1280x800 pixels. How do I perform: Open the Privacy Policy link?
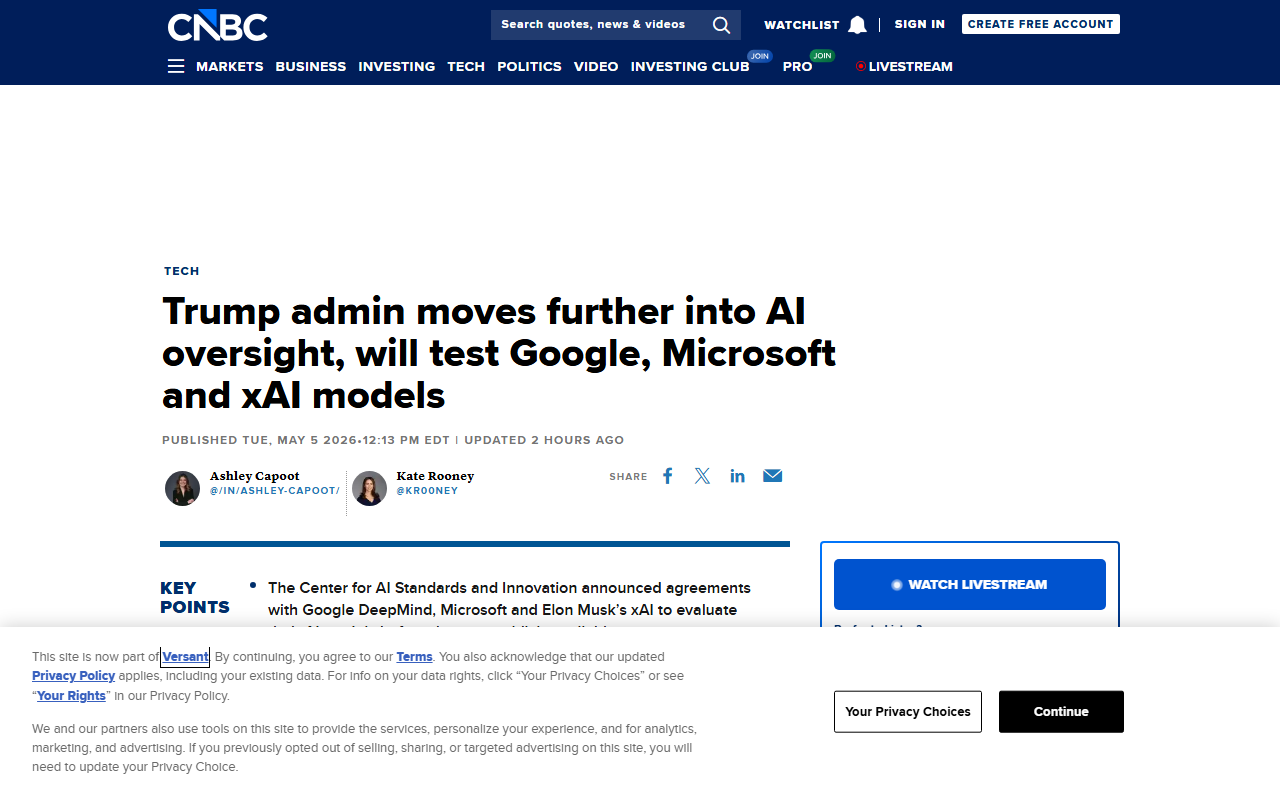pos(74,676)
